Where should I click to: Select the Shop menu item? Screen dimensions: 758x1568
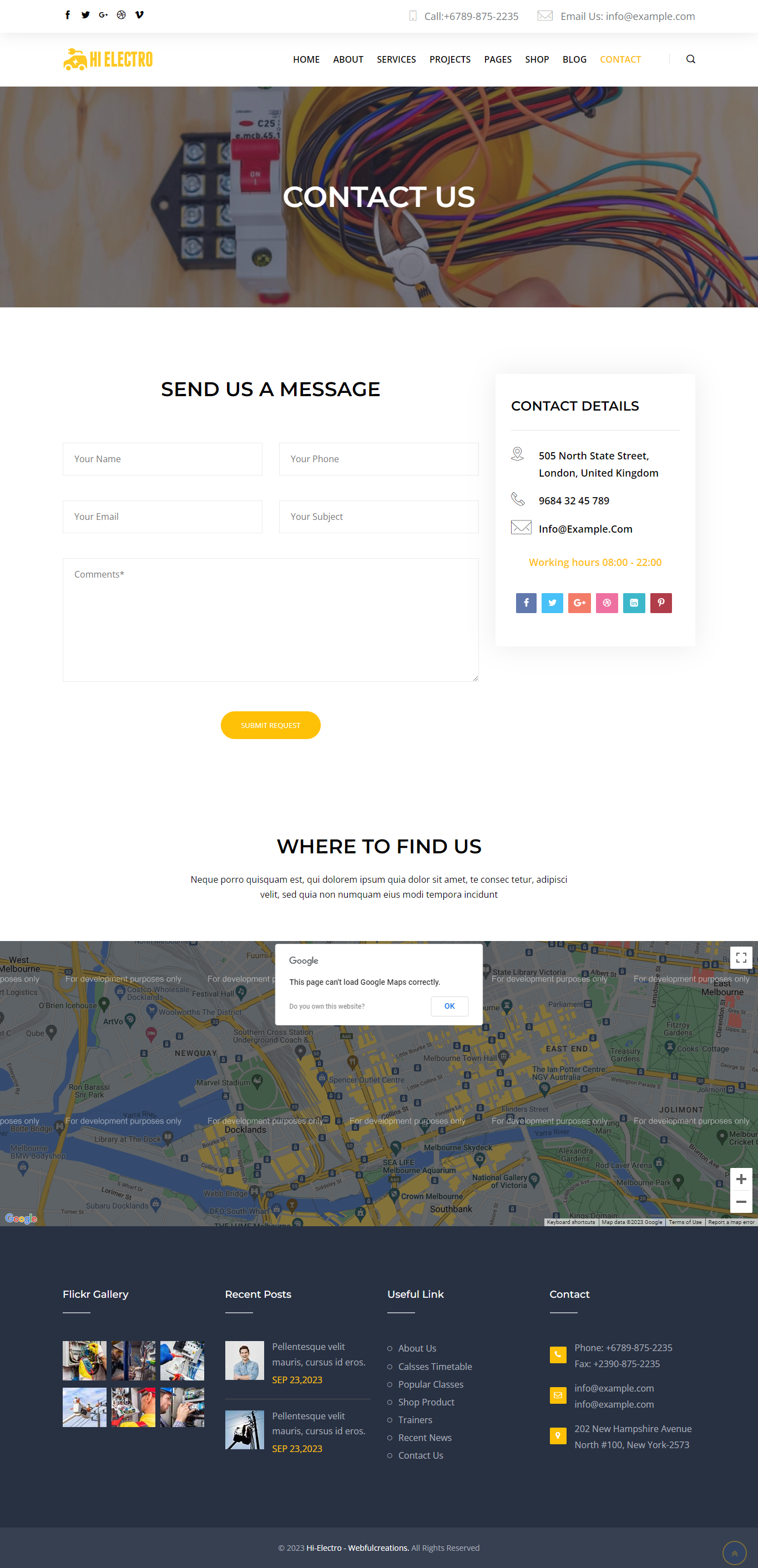(x=537, y=60)
